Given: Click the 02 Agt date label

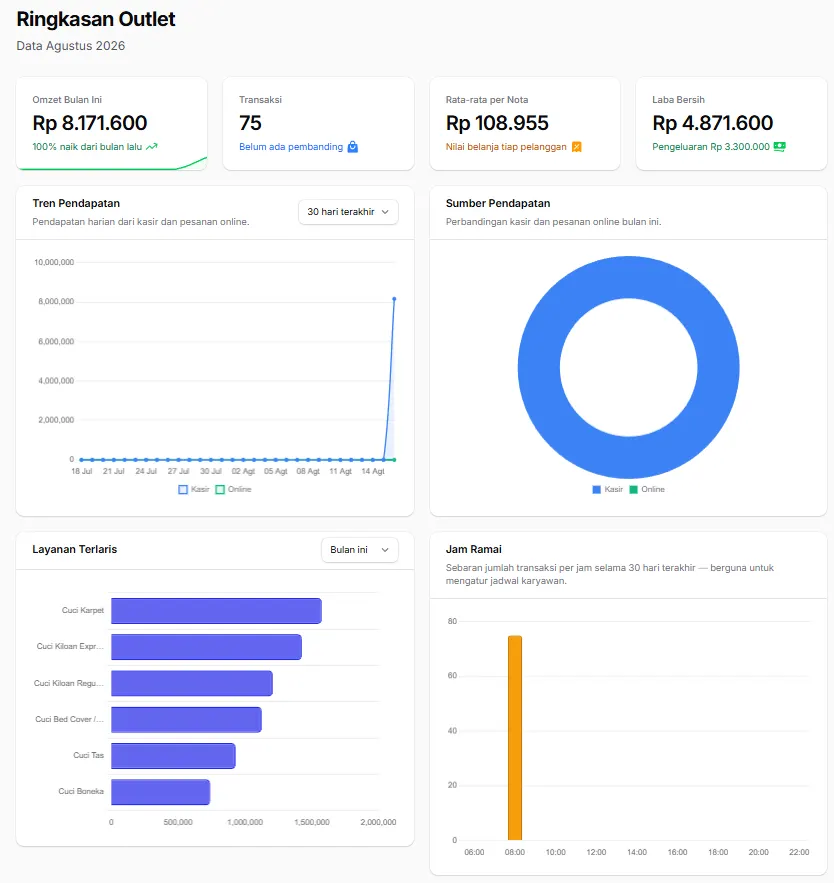Looking at the screenshot, I should 243,471.
